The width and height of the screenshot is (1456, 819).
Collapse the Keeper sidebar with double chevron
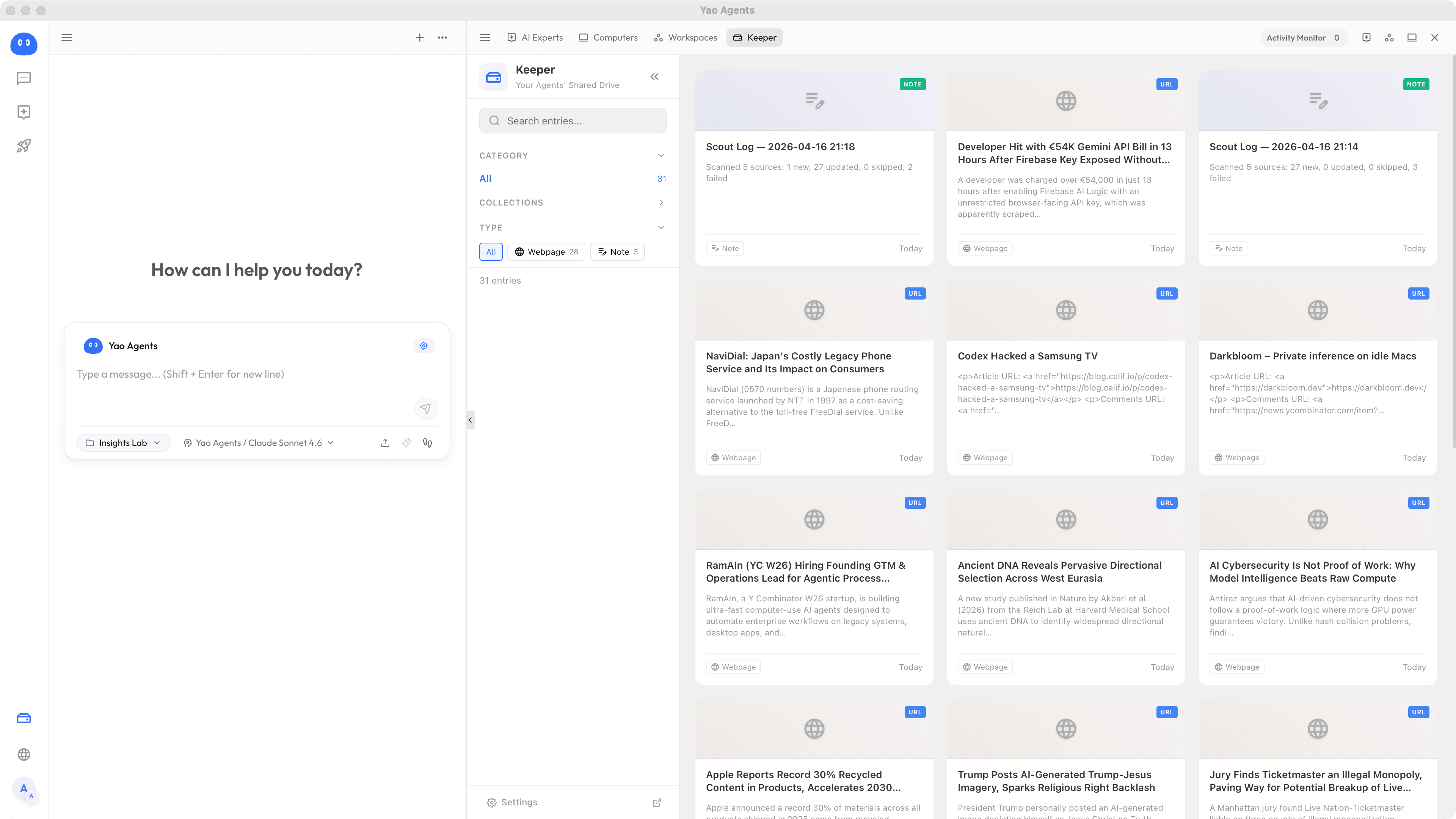[654, 77]
